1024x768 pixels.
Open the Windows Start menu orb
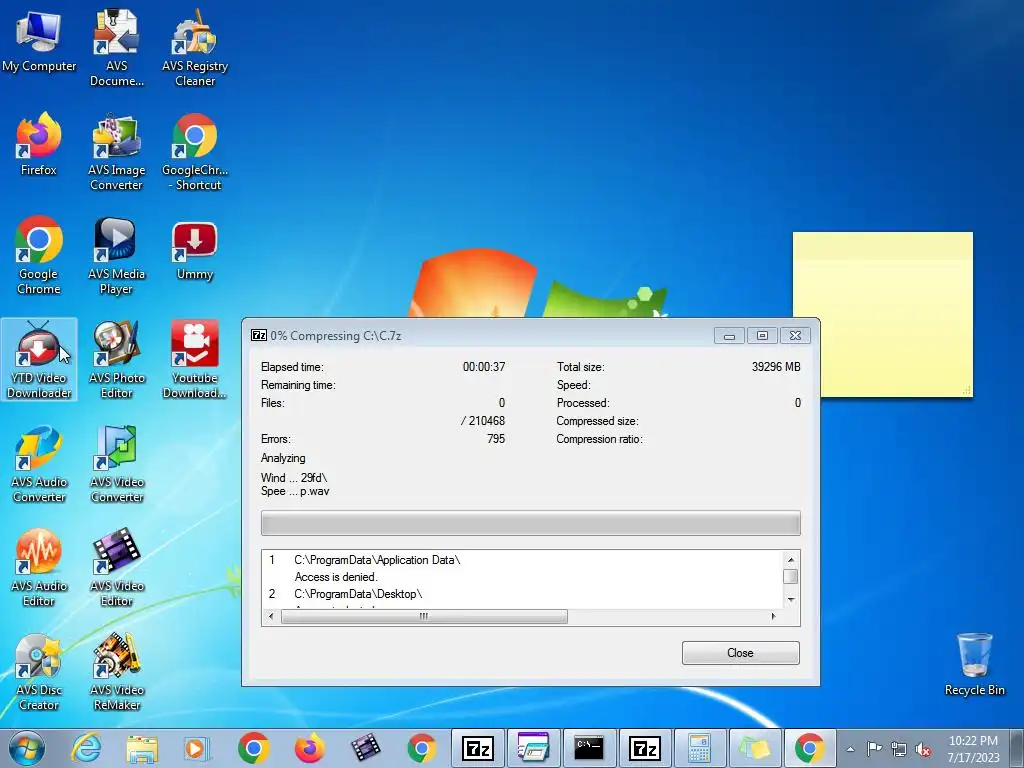(27, 748)
